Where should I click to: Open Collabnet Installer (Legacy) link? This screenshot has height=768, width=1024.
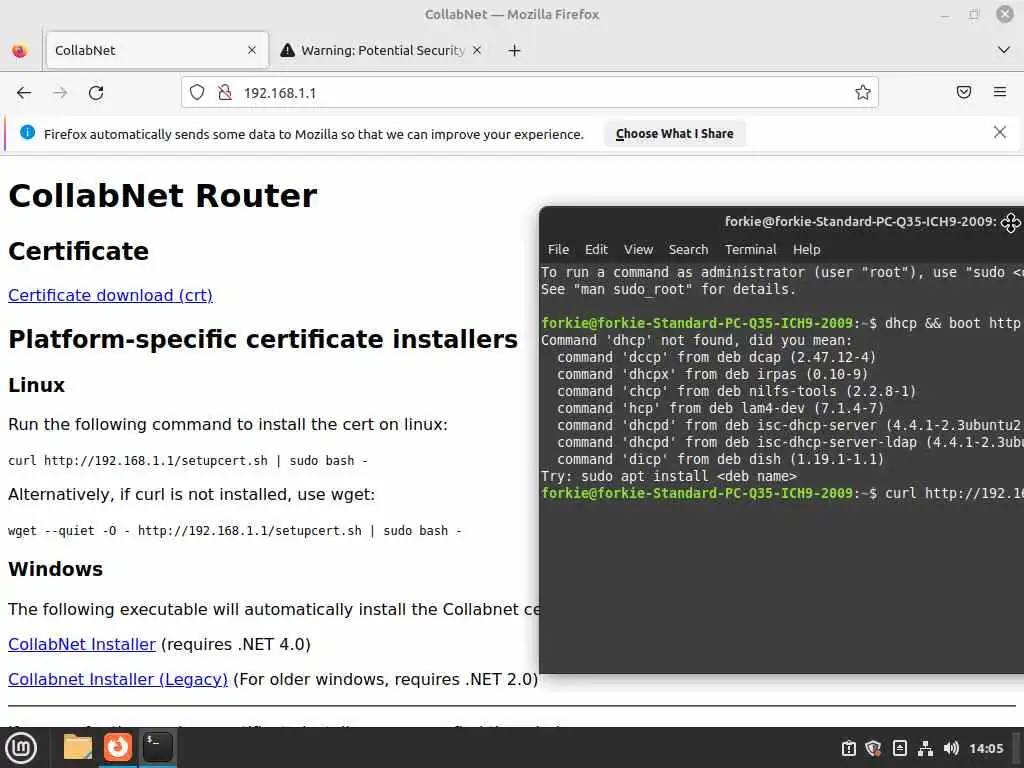pyautogui.click(x=118, y=679)
